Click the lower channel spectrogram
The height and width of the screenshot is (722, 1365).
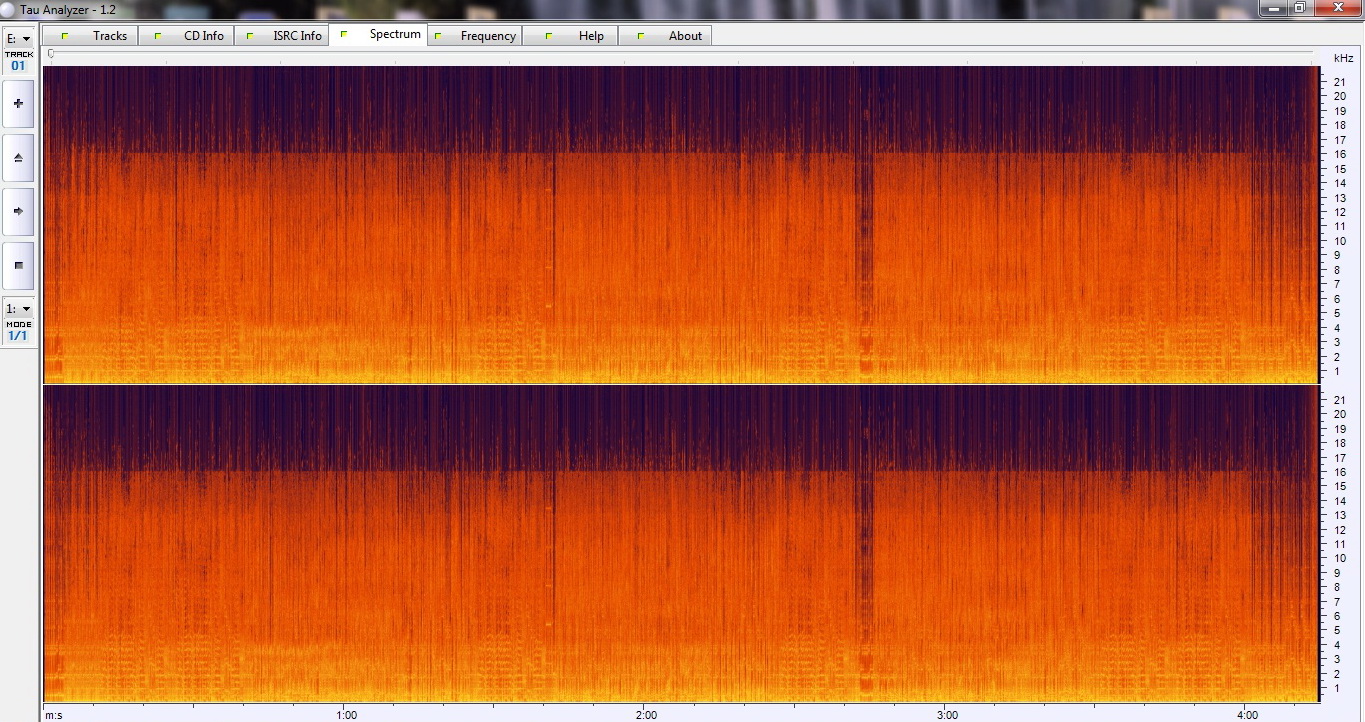(x=682, y=544)
